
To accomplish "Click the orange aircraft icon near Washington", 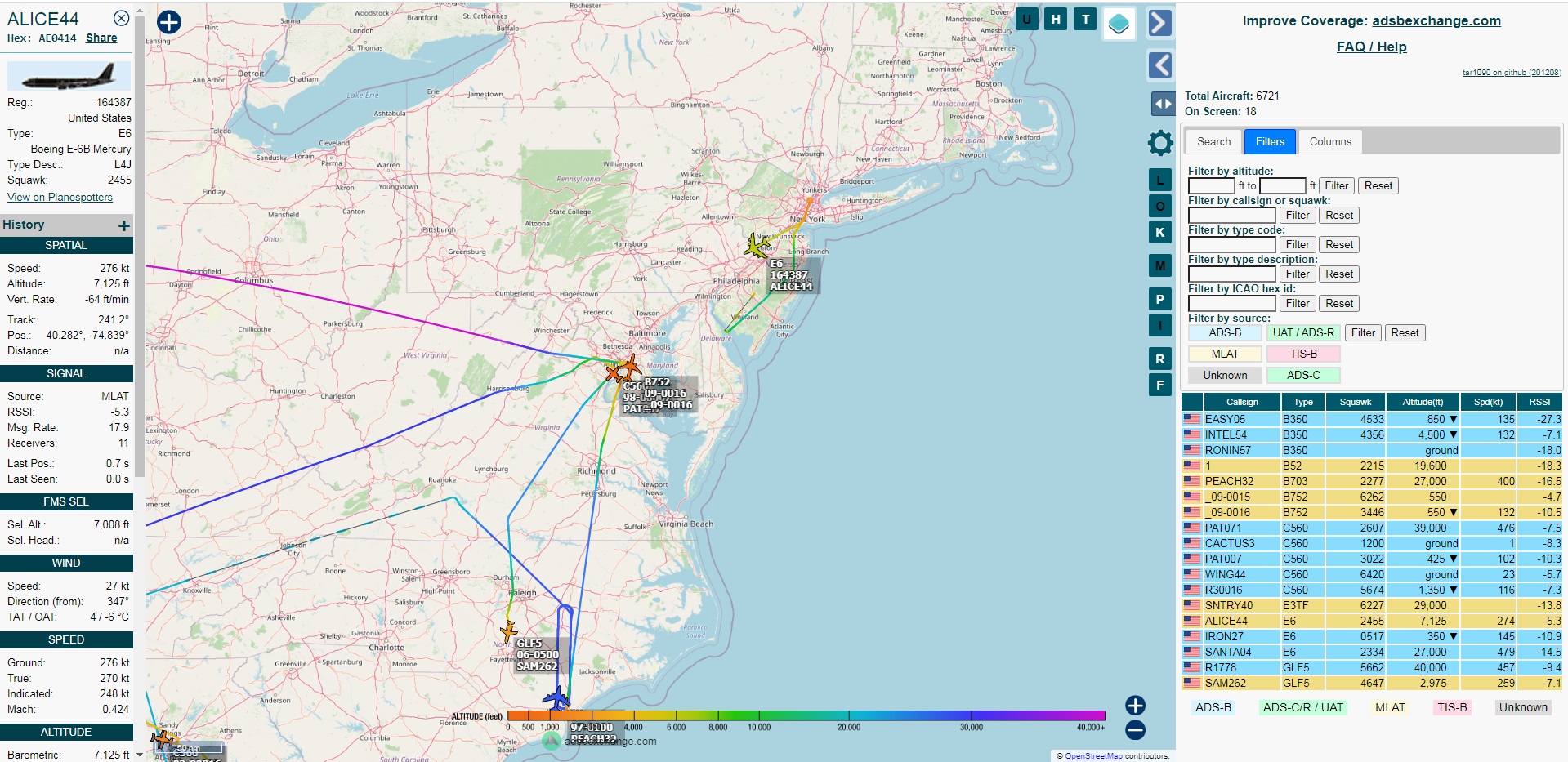I will pyautogui.click(x=630, y=367).
